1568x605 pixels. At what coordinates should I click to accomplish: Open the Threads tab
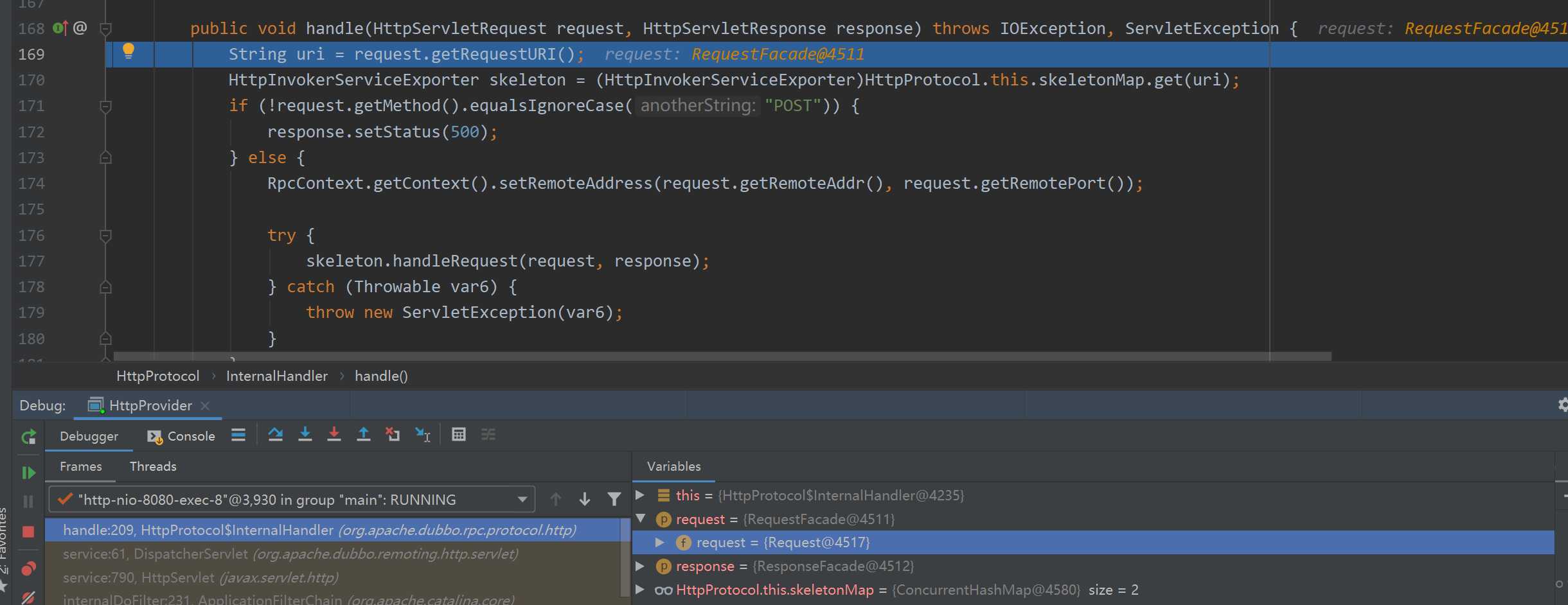pos(153,466)
